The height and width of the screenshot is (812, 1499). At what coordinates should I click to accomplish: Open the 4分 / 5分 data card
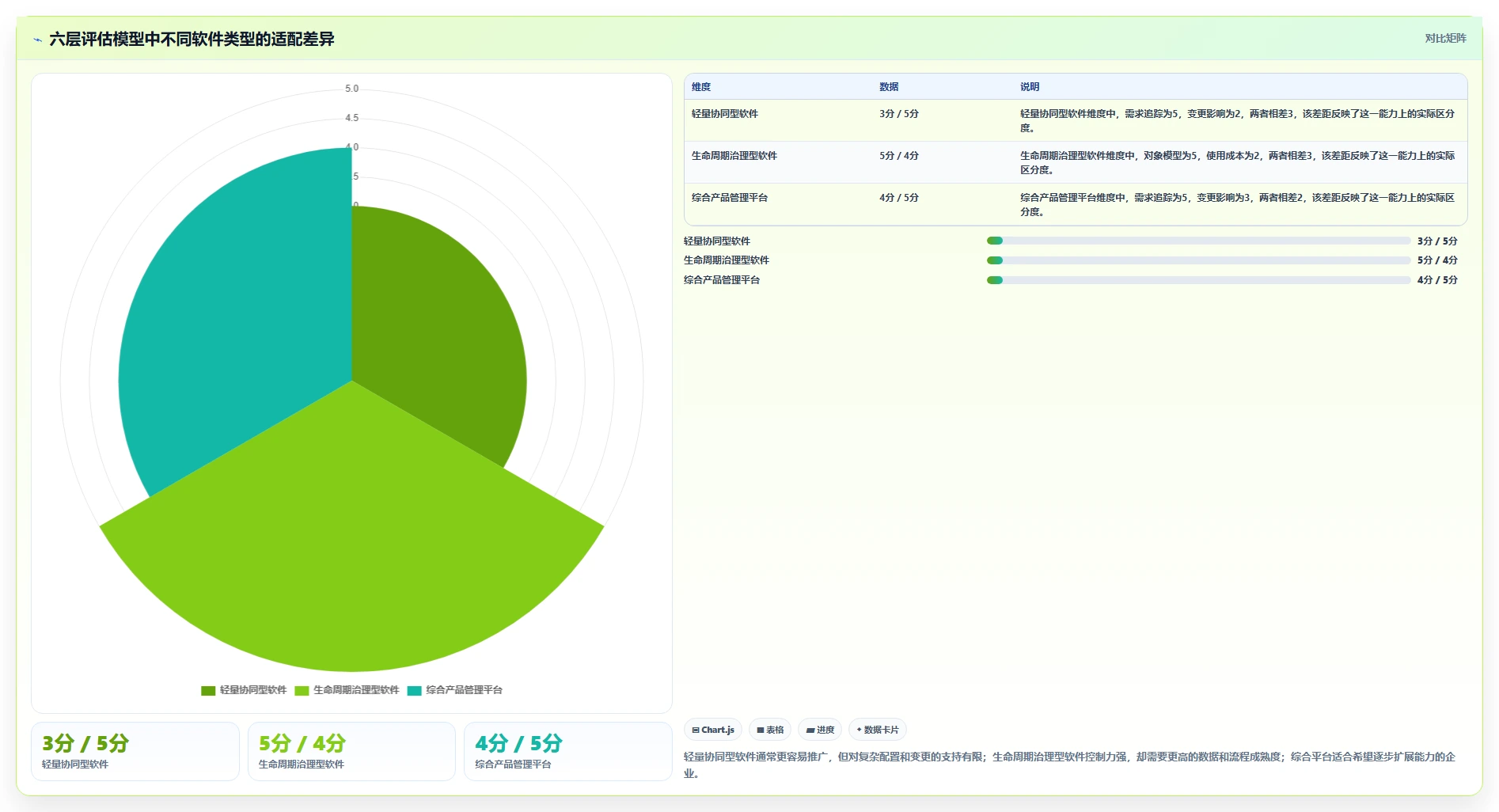[x=568, y=752]
